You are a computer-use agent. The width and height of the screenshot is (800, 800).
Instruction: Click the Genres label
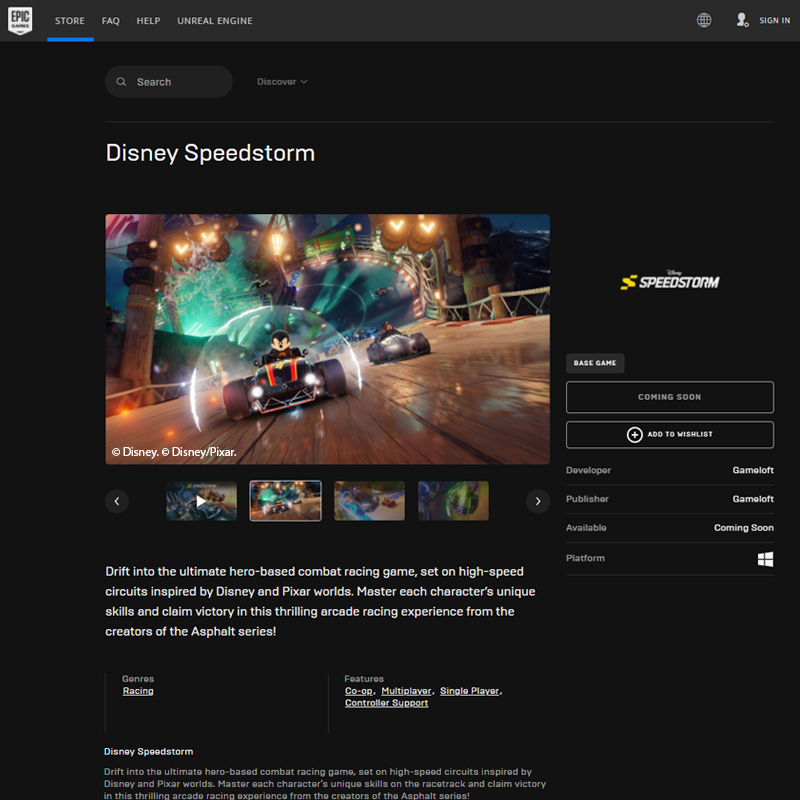click(x=138, y=679)
